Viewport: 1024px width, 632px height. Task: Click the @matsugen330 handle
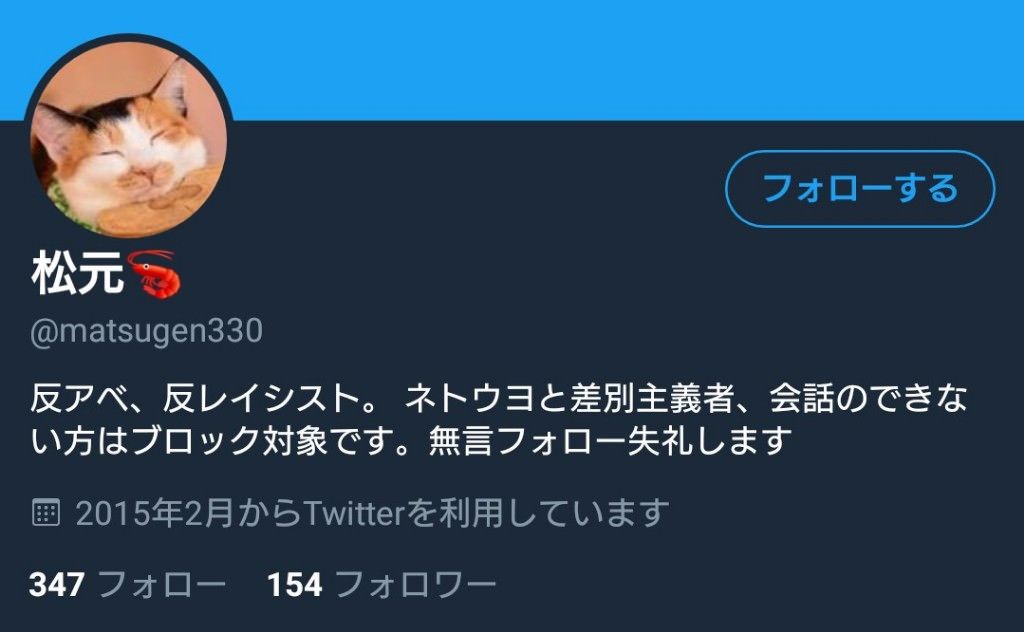click(x=146, y=331)
